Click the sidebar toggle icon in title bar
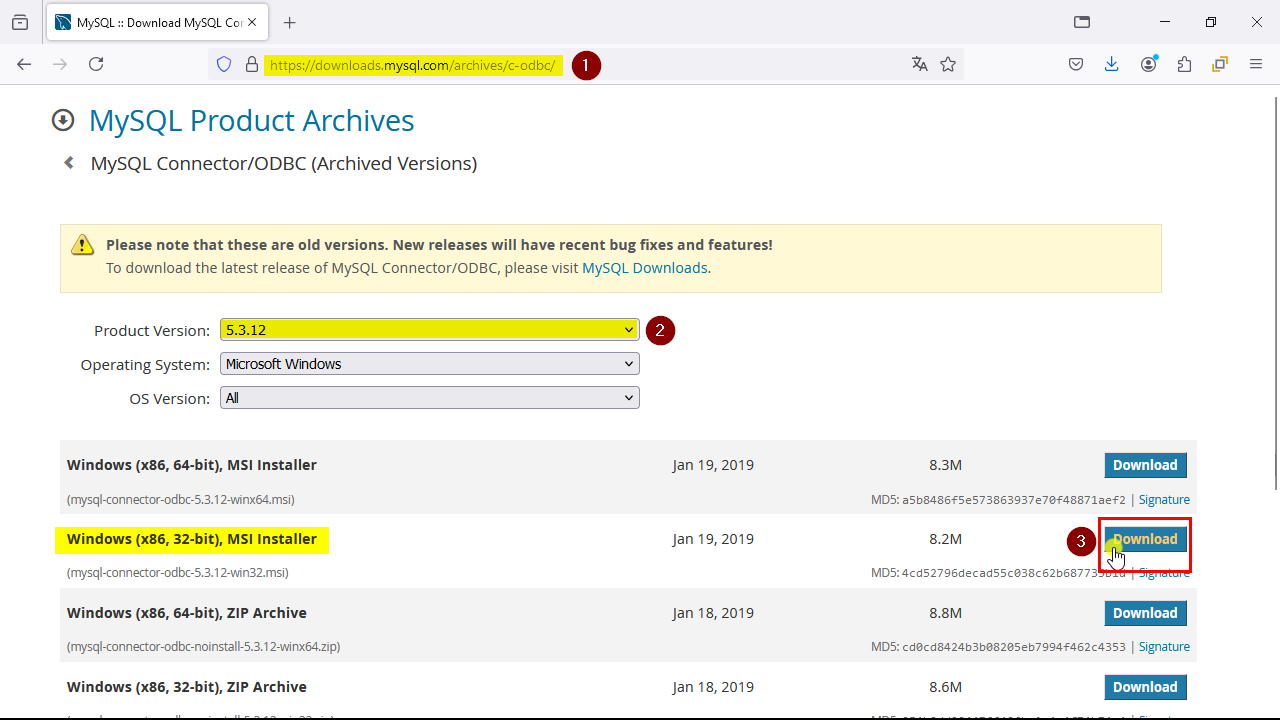1280x720 pixels. (x=1082, y=22)
